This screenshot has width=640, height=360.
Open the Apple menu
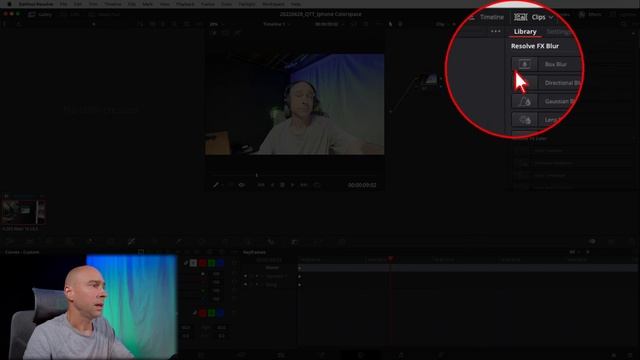click(x=9, y=4)
